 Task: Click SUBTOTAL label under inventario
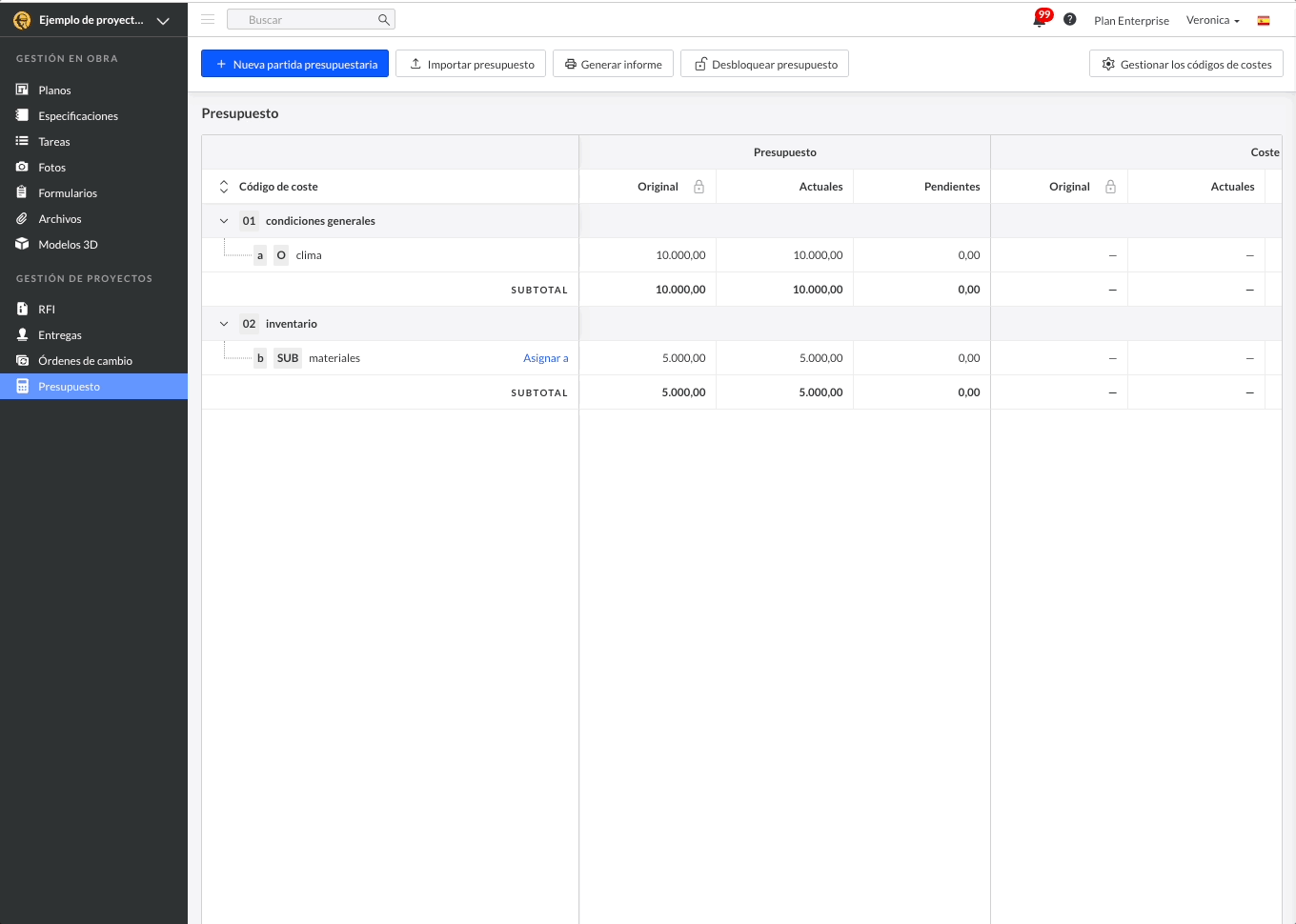[x=539, y=392]
